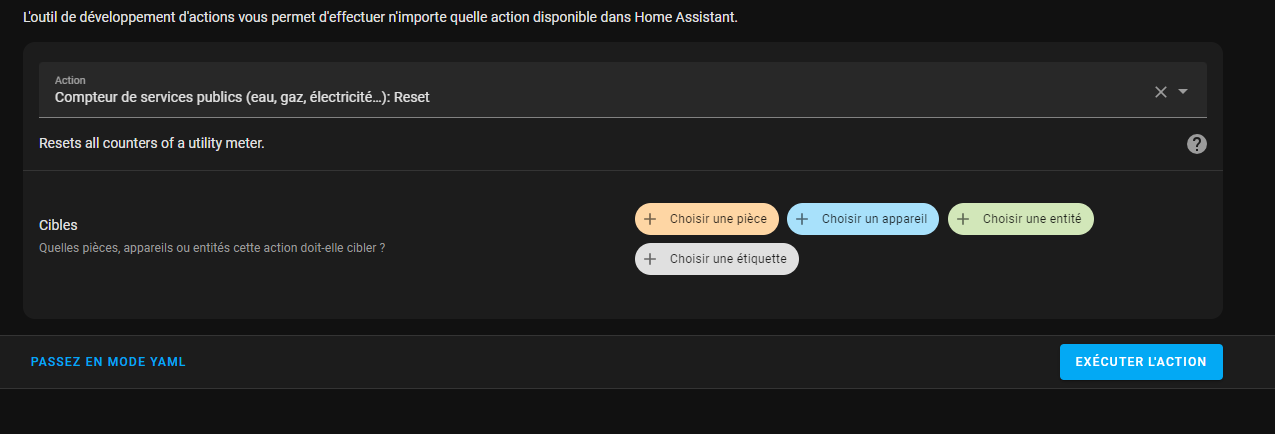This screenshot has height=434, width=1275.
Task: Click the plus icon on Choisir un appareil
Action: pos(802,219)
